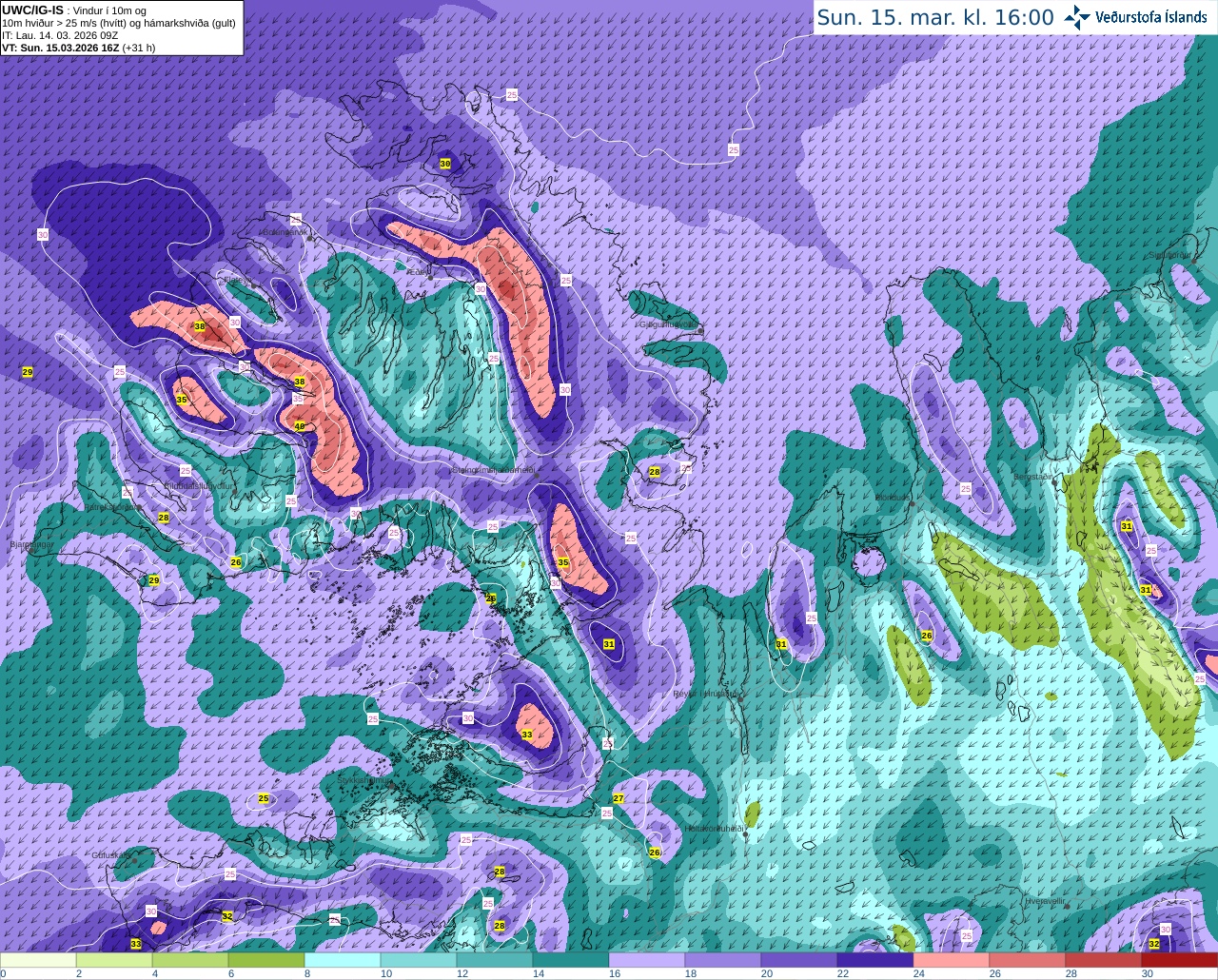Click the Bolungarvík station label
This screenshot has width=1218, height=980.
tap(285, 232)
